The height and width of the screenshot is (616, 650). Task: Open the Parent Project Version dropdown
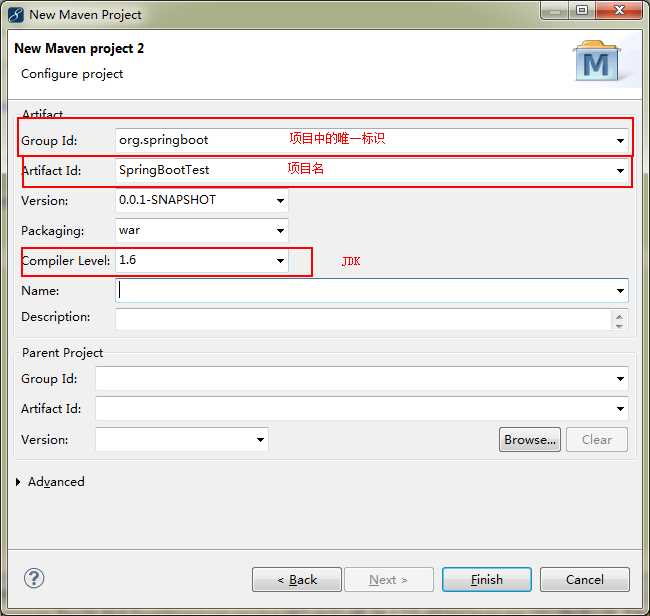tap(260, 439)
